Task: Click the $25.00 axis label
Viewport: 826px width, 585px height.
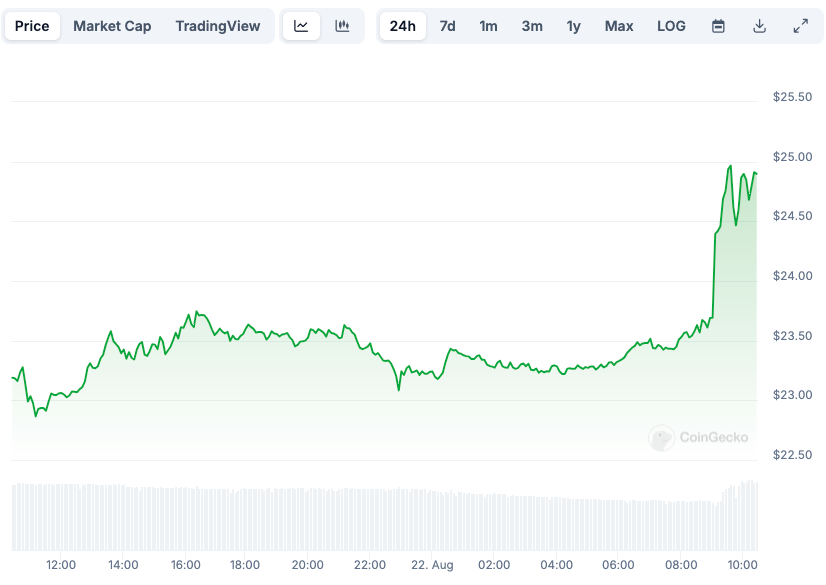Action: point(792,156)
